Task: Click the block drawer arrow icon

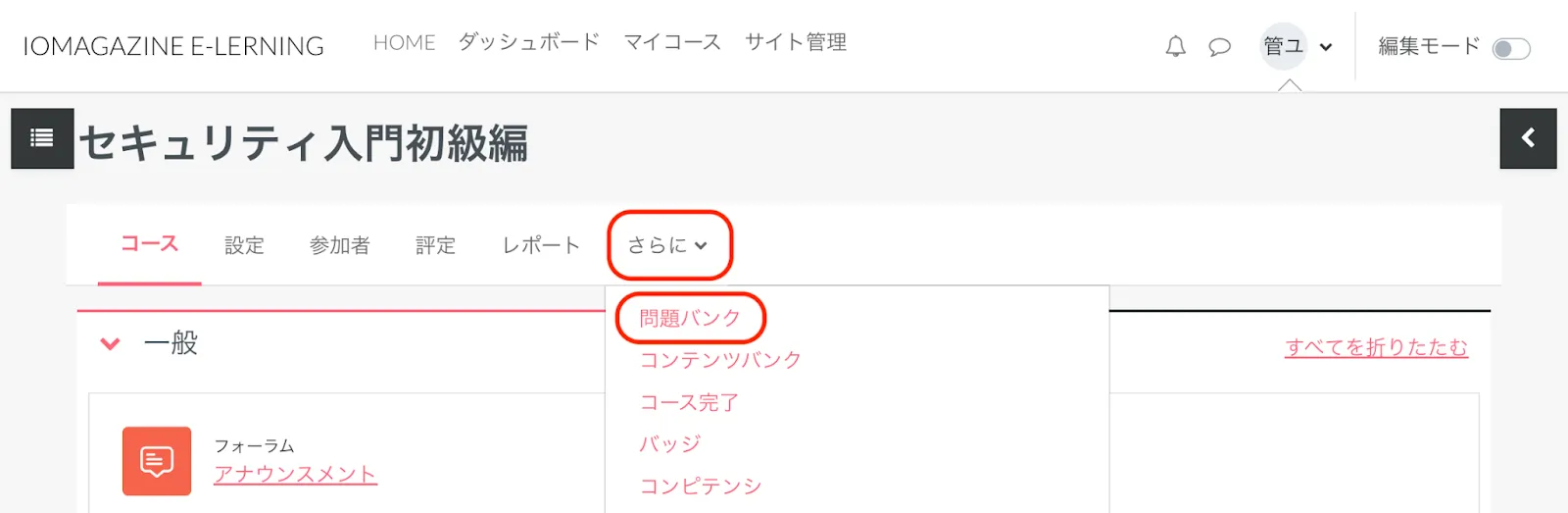Action: pos(1528,138)
